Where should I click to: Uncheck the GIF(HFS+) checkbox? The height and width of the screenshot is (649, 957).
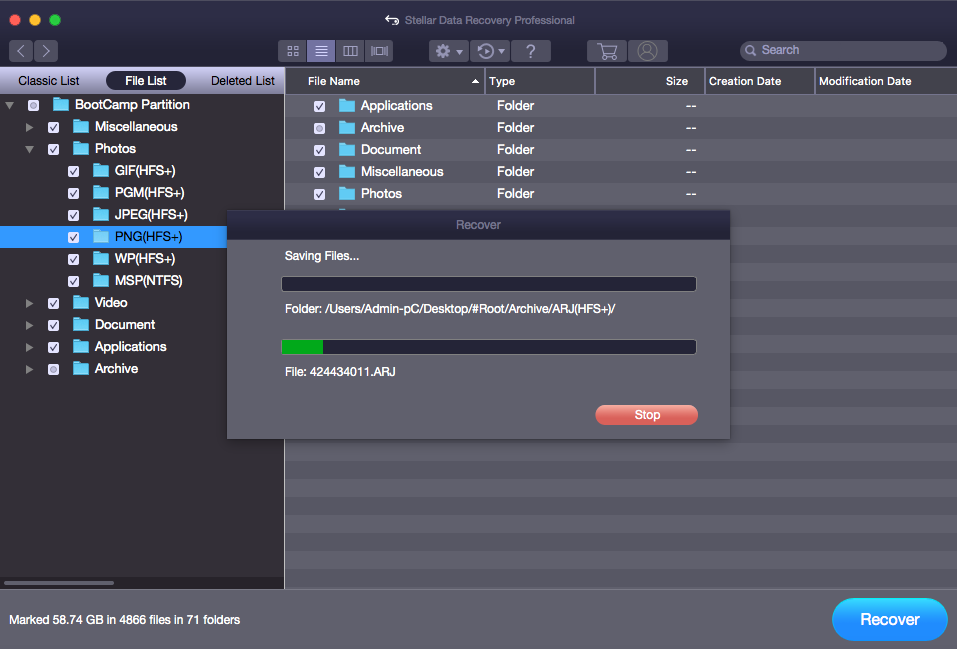coord(73,172)
